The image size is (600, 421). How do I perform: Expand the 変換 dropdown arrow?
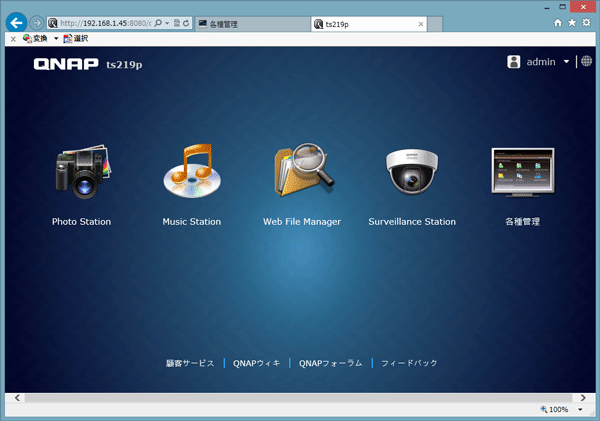coord(56,38)
